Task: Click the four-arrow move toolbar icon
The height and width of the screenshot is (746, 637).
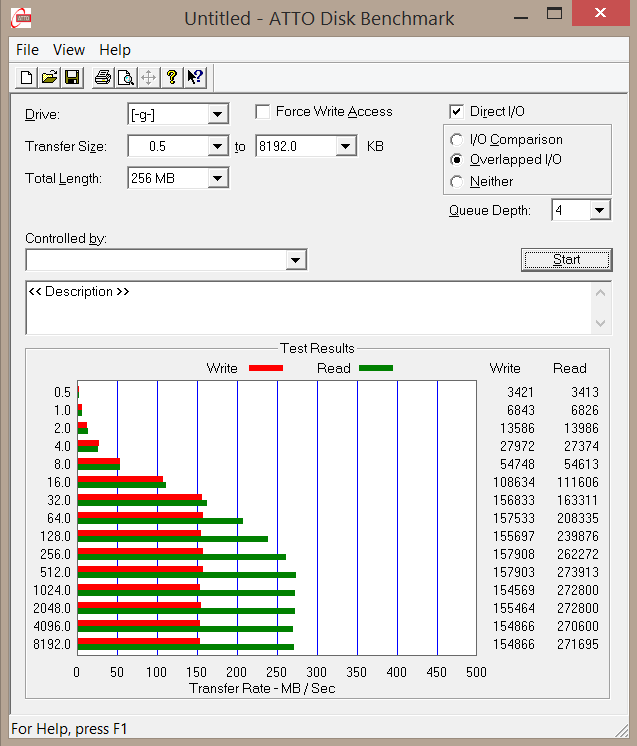Action: click(x=148, y=78)
